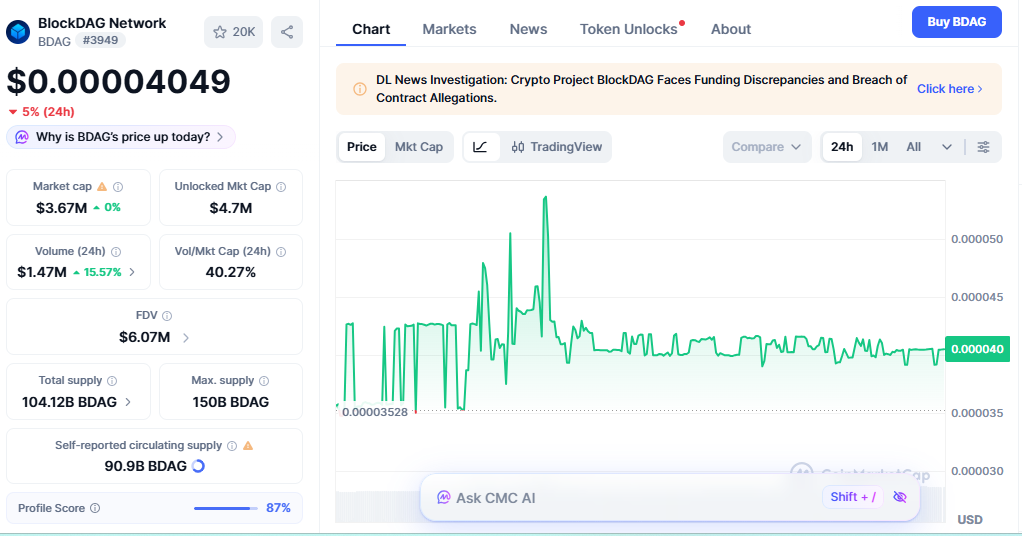Viewport: 1022px width, 536px height.
Task: Expand Total supply details arrow
Action: pos(128,402)
